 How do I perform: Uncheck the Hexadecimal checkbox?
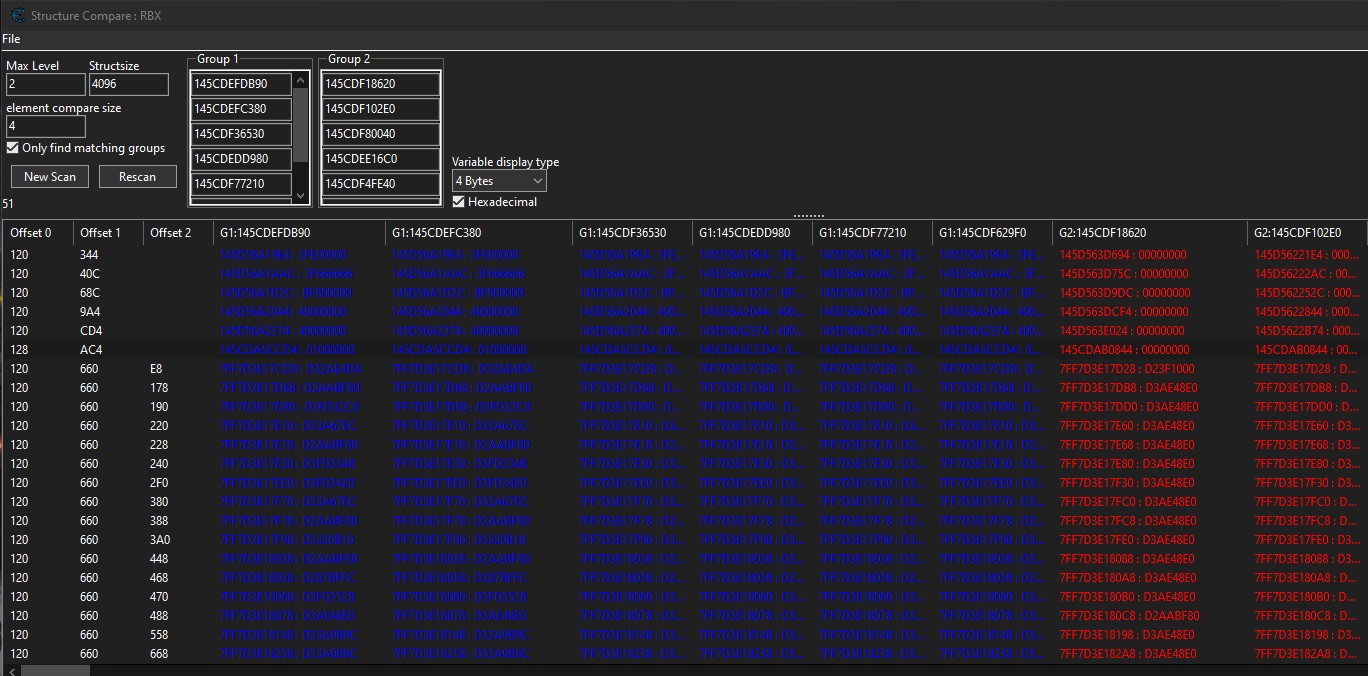tap(459, 202)
